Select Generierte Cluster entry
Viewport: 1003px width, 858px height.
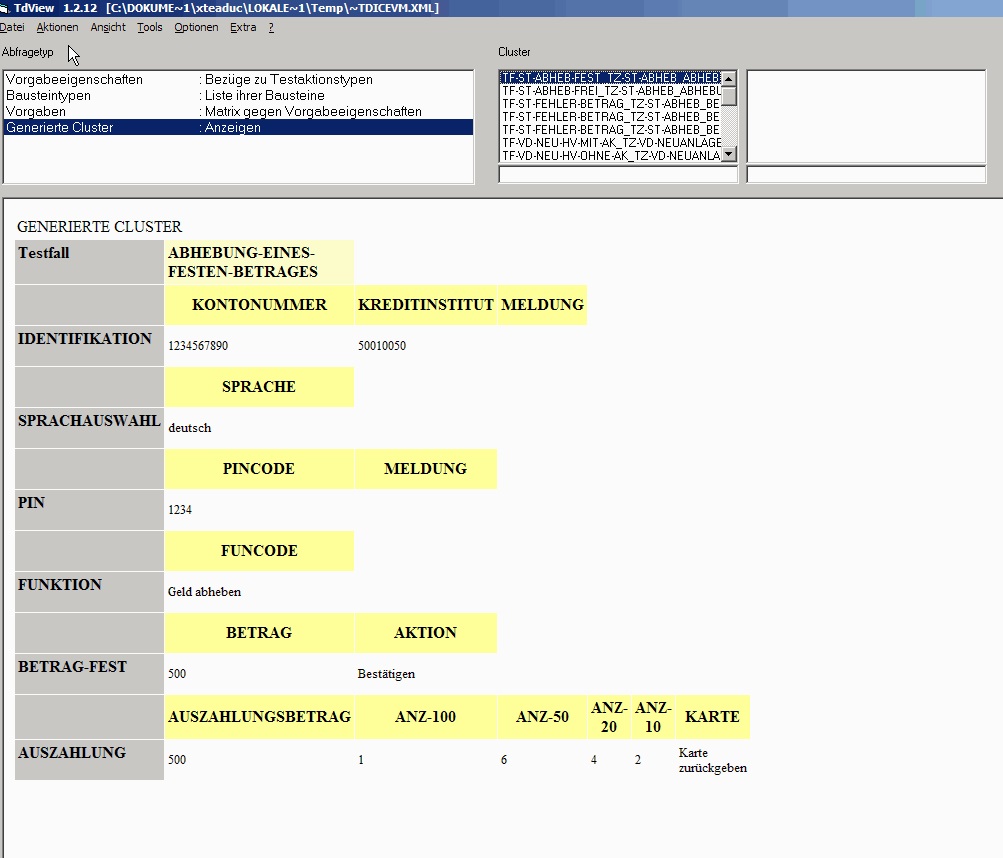60,127
